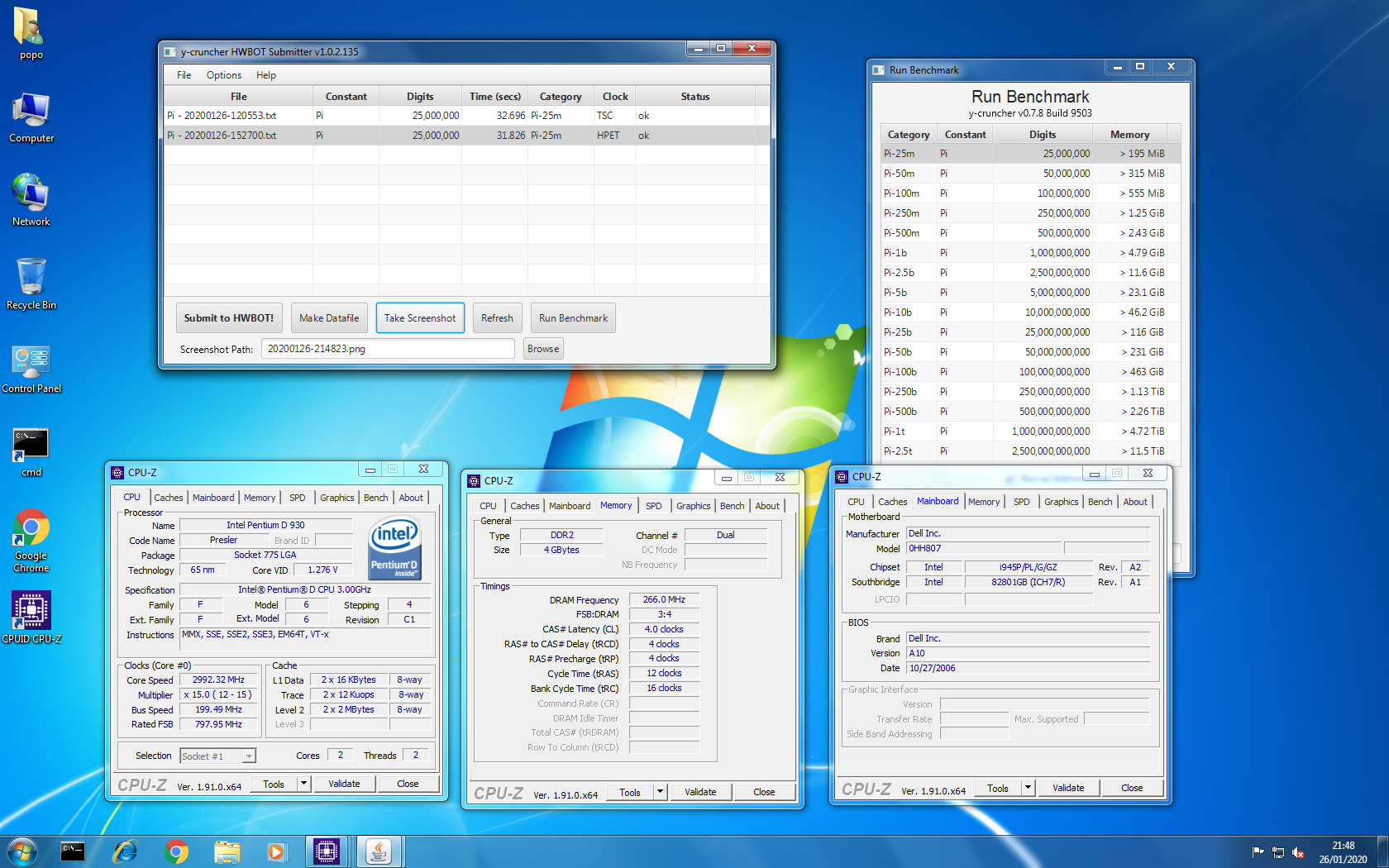
Task: Click the Action Center flag tray icon
Action: 1258,852
